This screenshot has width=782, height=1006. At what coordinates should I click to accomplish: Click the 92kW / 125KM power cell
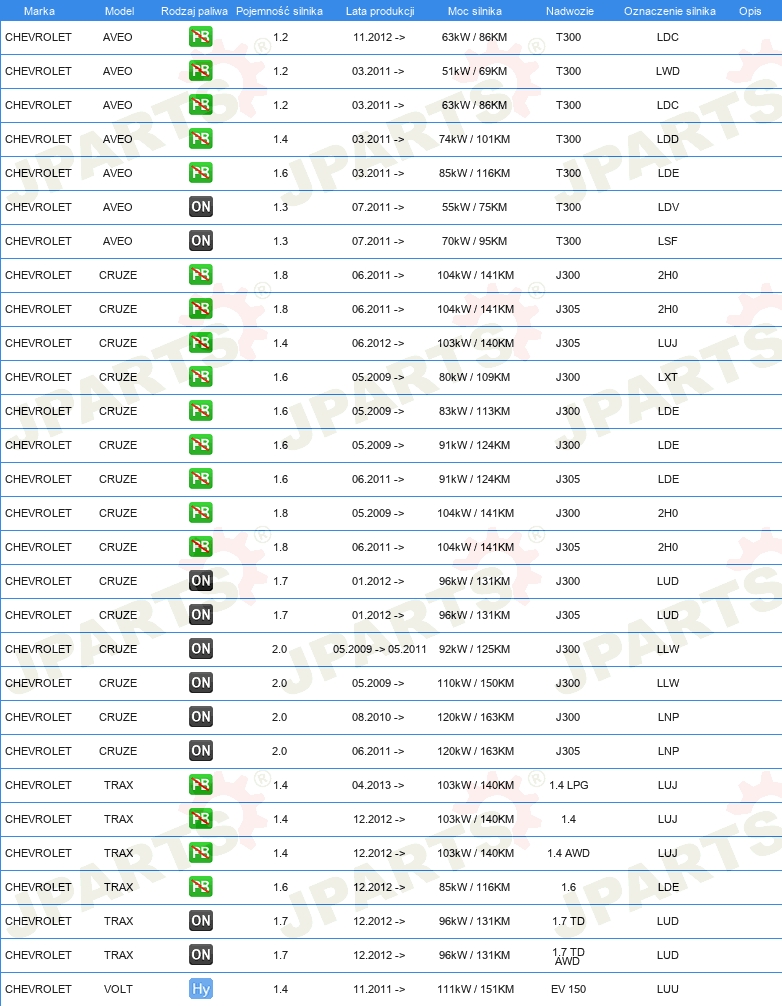[x=475, y=649]
